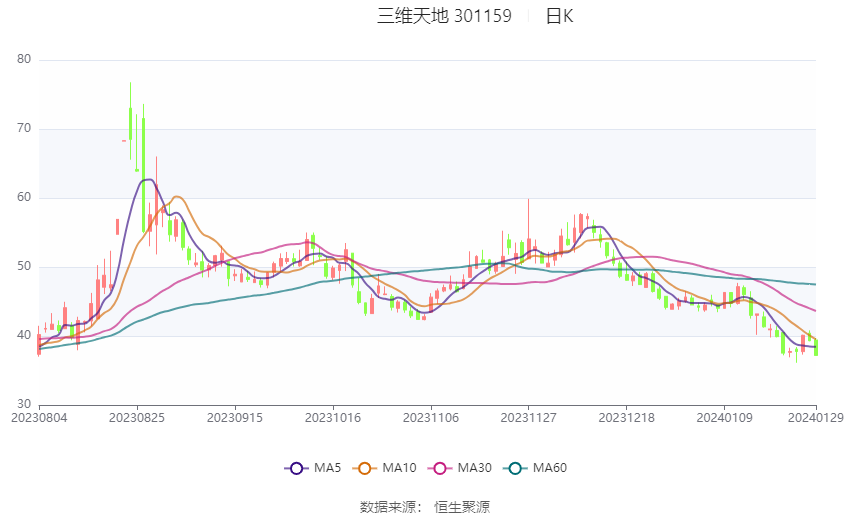Click the x-axis date label 20230804
Screen dimensions: 850x517
(x=39, y=418)
